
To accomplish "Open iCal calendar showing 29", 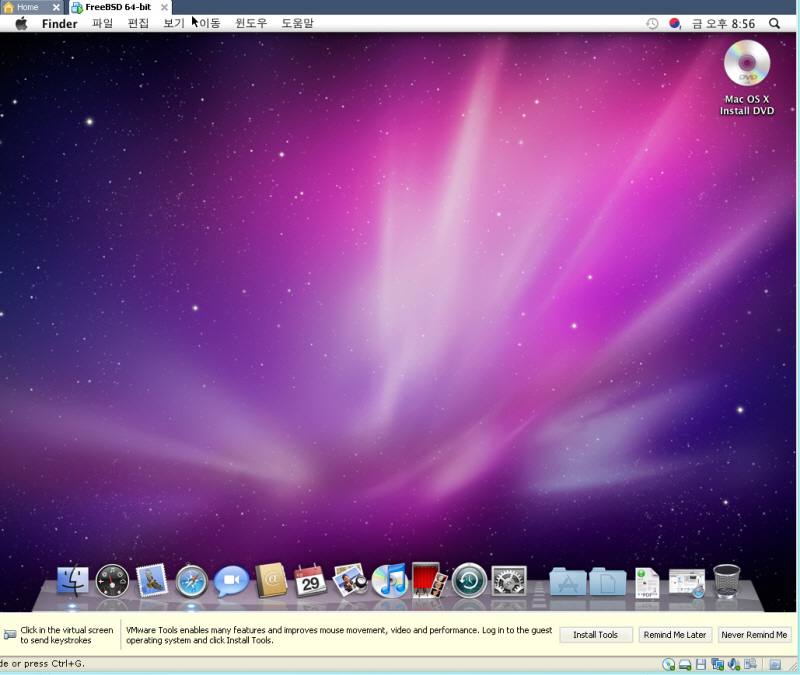I will 310,580.
